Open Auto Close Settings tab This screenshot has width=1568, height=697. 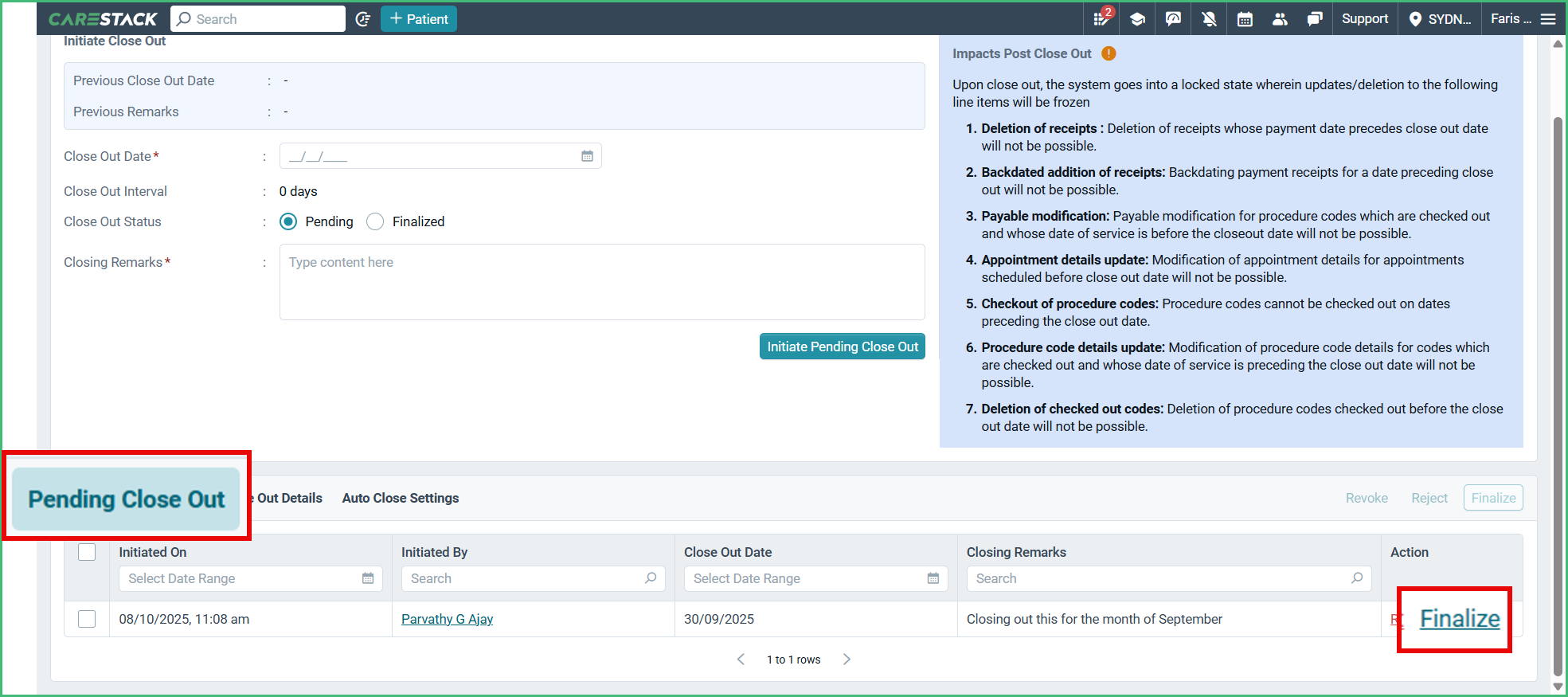(x=401, y=498)
